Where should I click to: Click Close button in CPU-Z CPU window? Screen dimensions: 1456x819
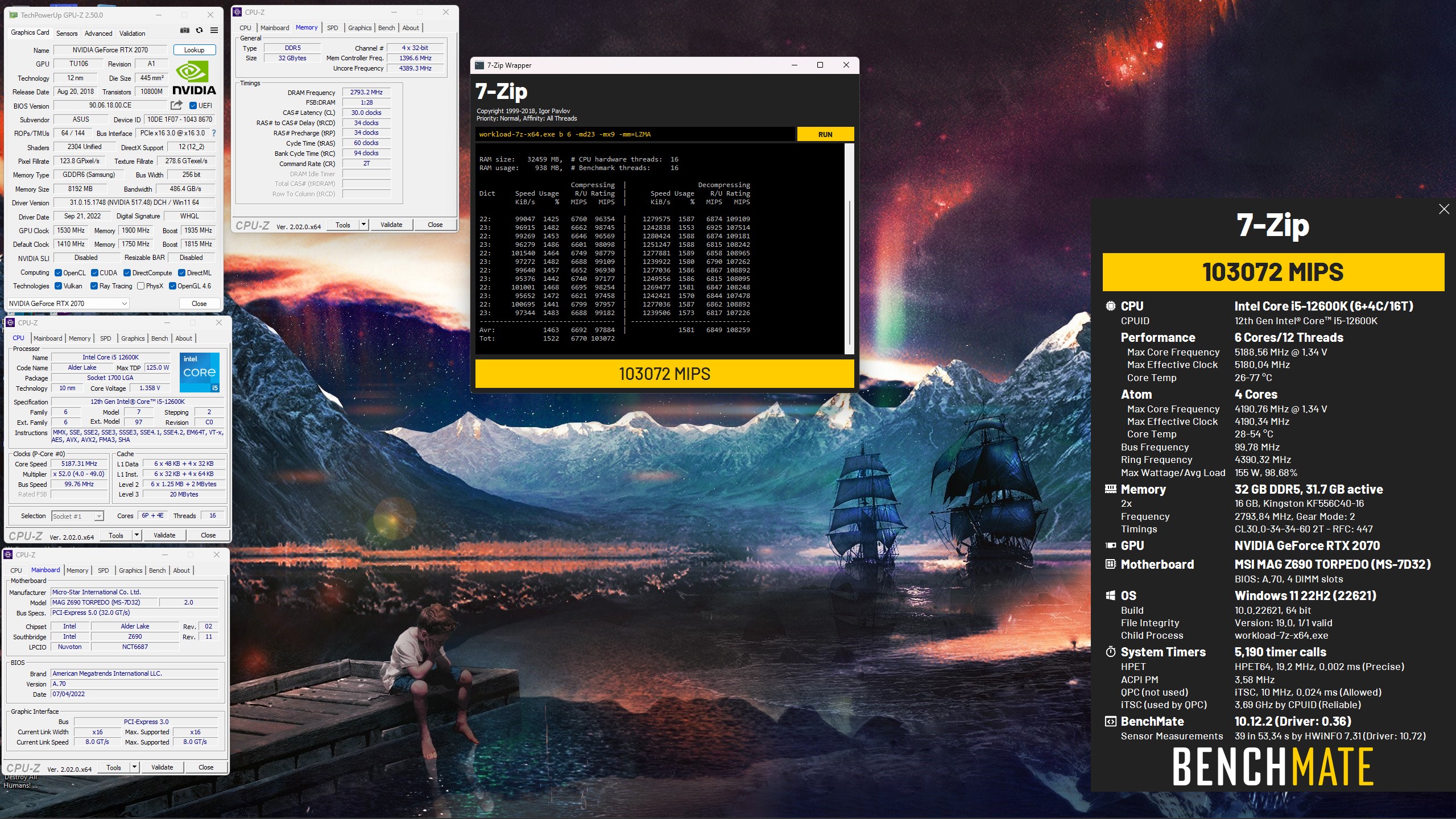click(x=208, y=535)
